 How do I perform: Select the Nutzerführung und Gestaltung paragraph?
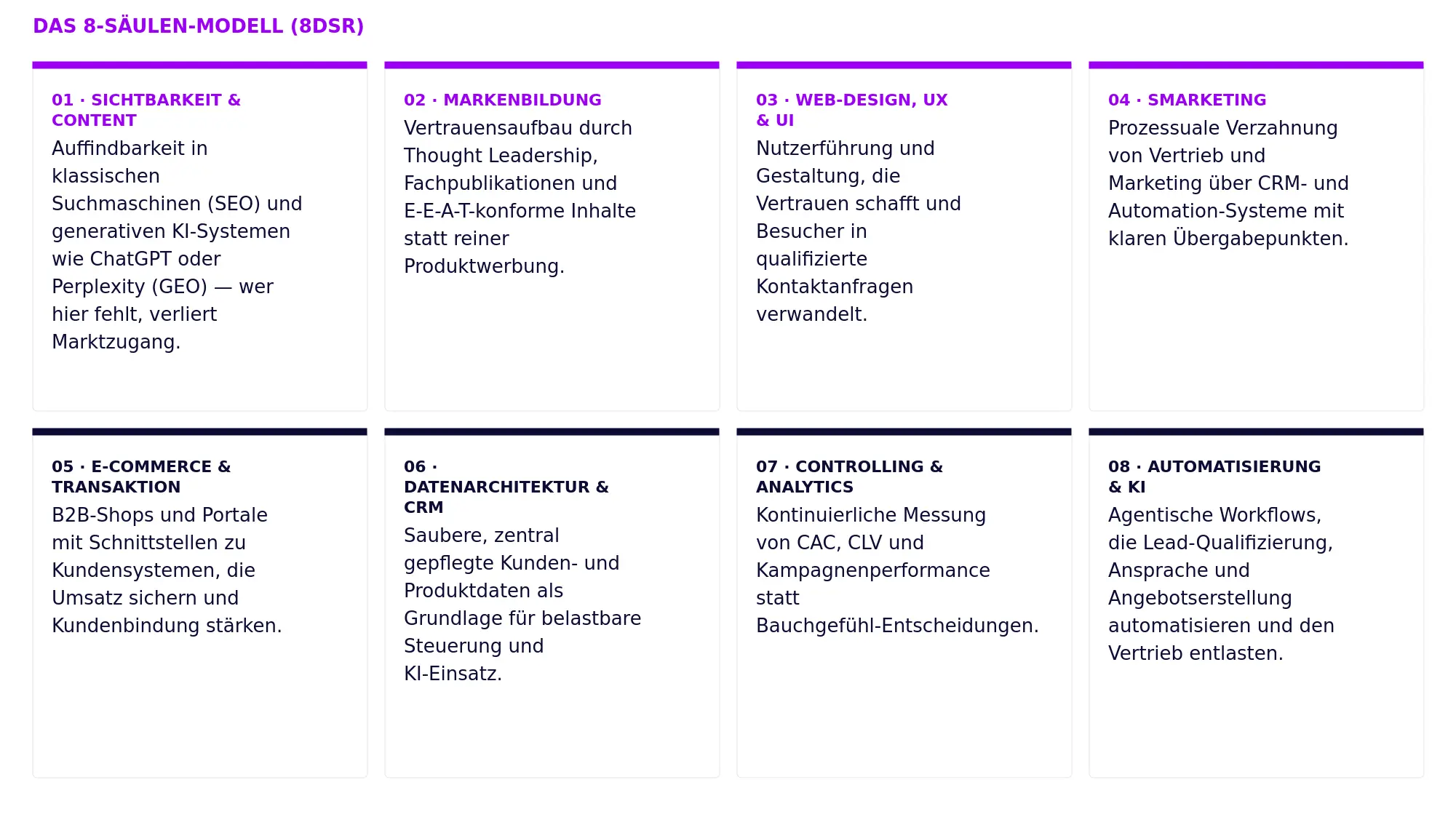click(x=859, y=231)
